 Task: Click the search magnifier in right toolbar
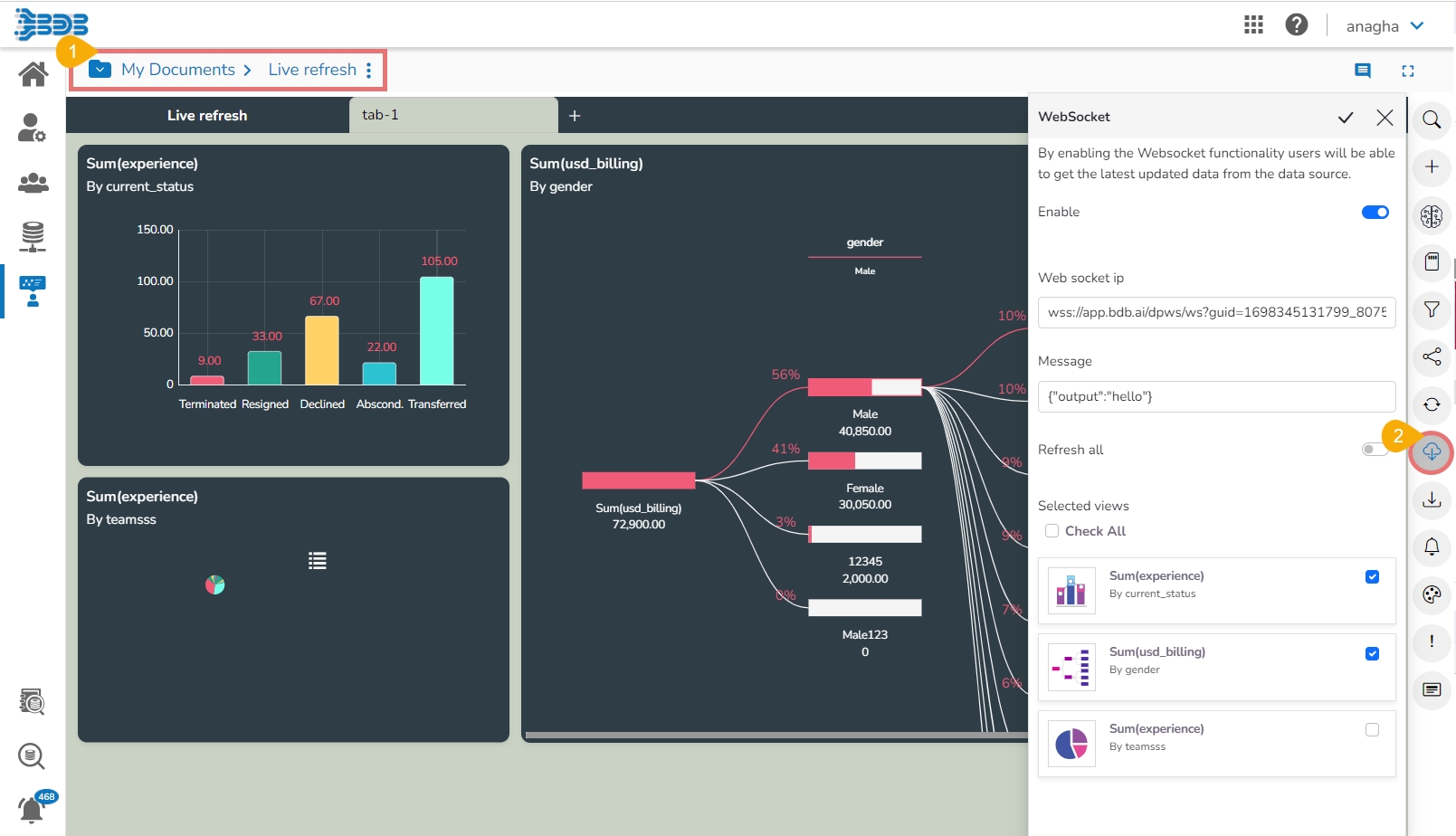tap(1432, 119)
